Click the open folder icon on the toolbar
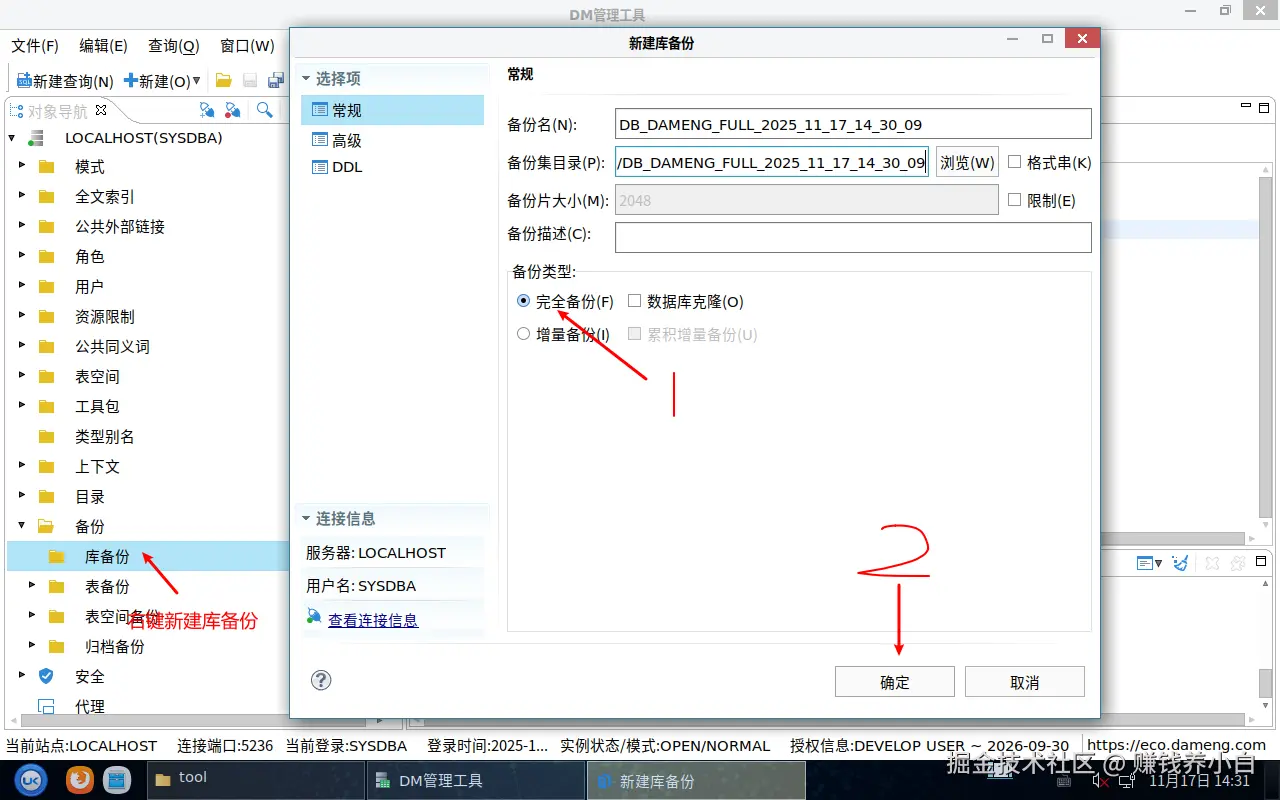Screen dimensions: 1280x800 click(x=222, y=81)
